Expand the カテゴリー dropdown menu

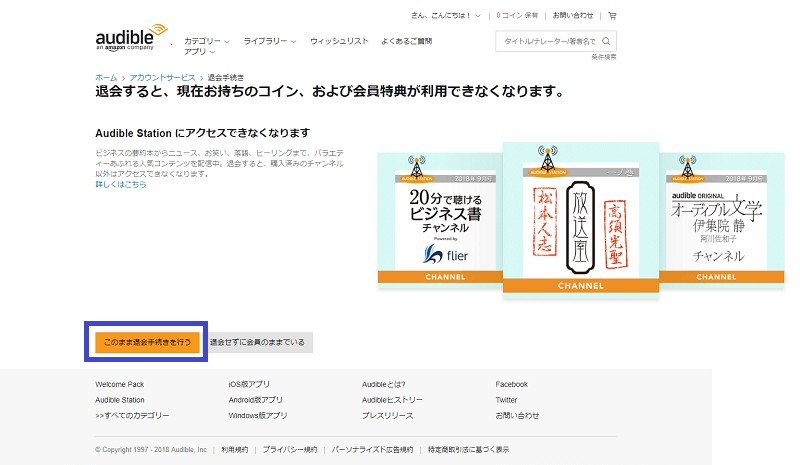(x=207, y=41)
